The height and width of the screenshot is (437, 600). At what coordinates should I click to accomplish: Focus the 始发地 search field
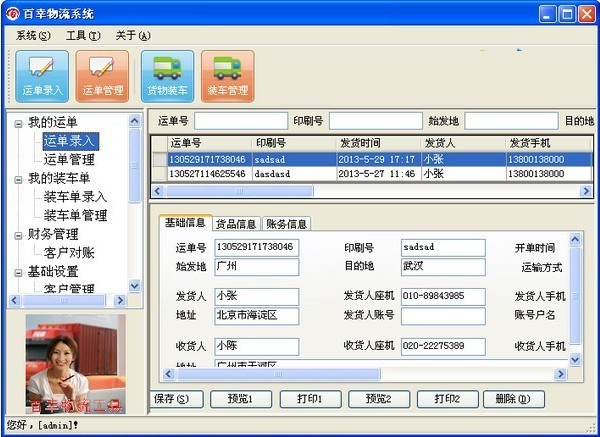pyautogui.click(x=511, y=121)
